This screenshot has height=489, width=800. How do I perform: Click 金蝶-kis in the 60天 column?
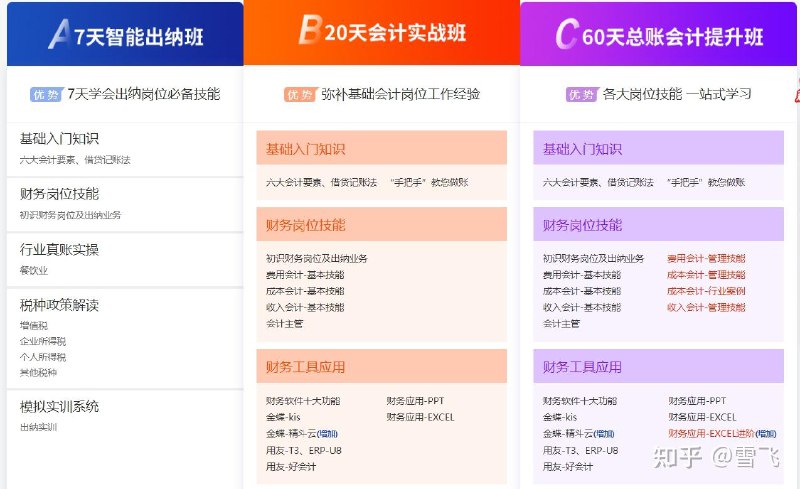click(x=560, y=417)
